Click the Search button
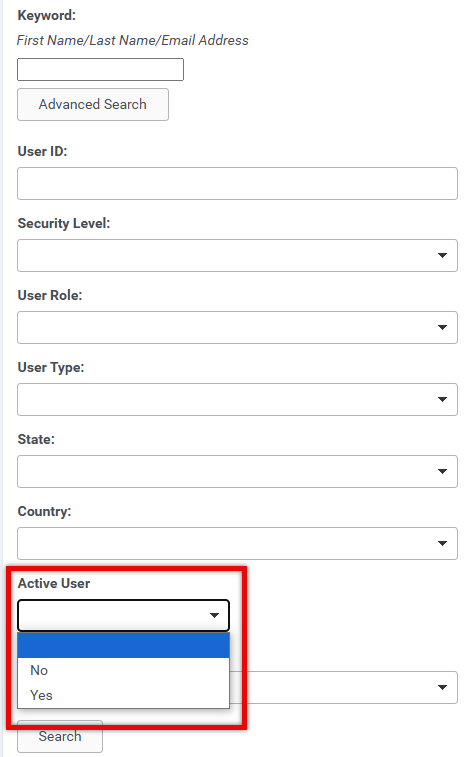The image size is (475, 757). tap(60, 736)
